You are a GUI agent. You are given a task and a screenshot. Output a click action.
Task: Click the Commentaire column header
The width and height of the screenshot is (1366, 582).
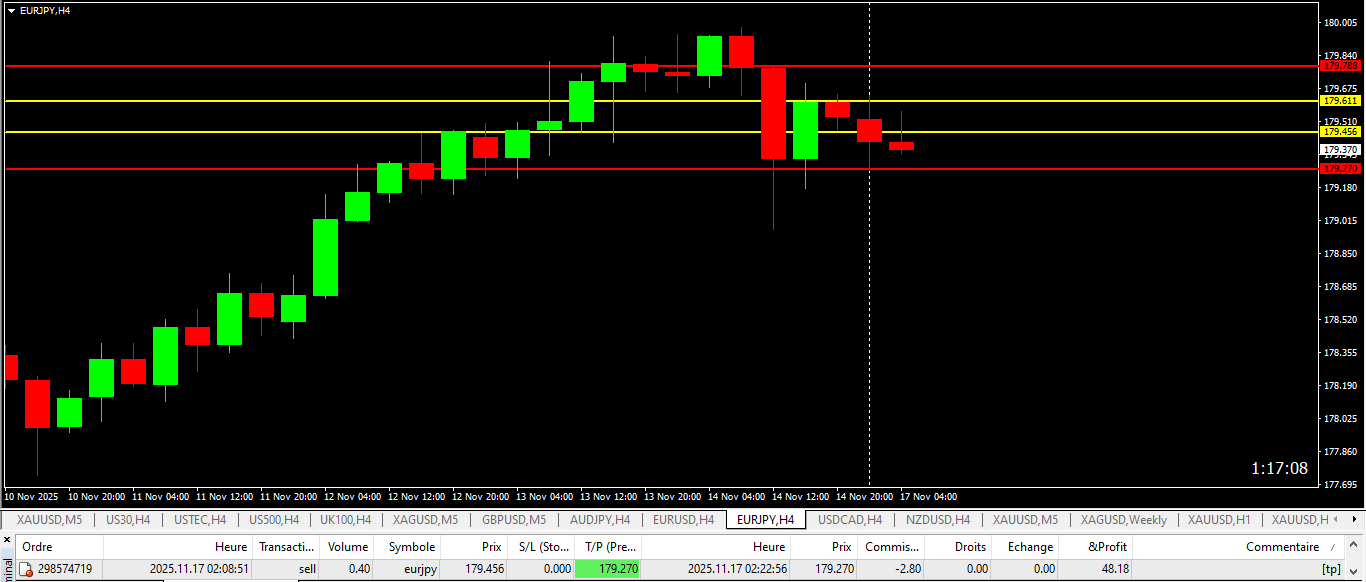[x=1282, y=547]
